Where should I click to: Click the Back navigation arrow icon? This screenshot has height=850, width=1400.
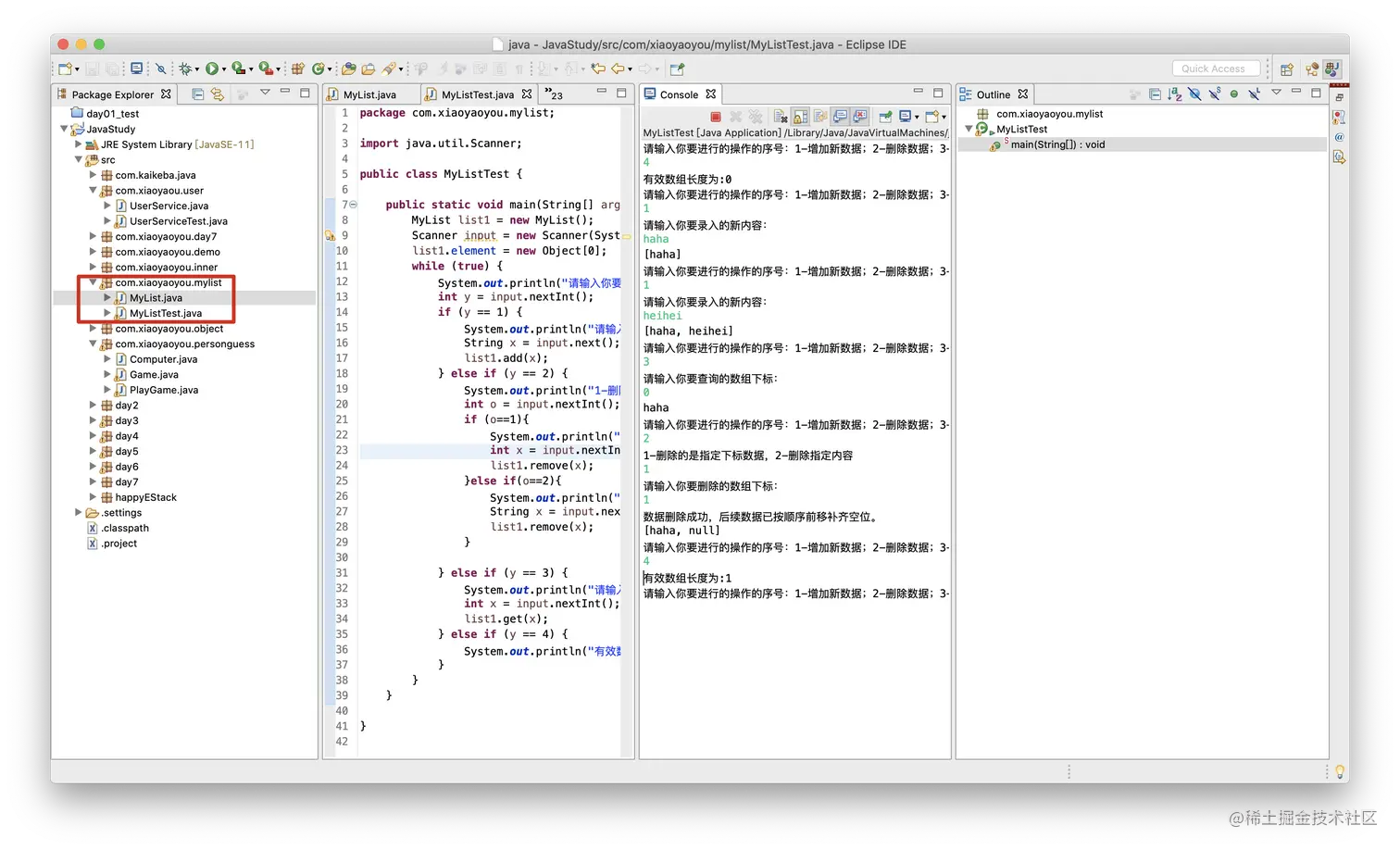point(619,69)
